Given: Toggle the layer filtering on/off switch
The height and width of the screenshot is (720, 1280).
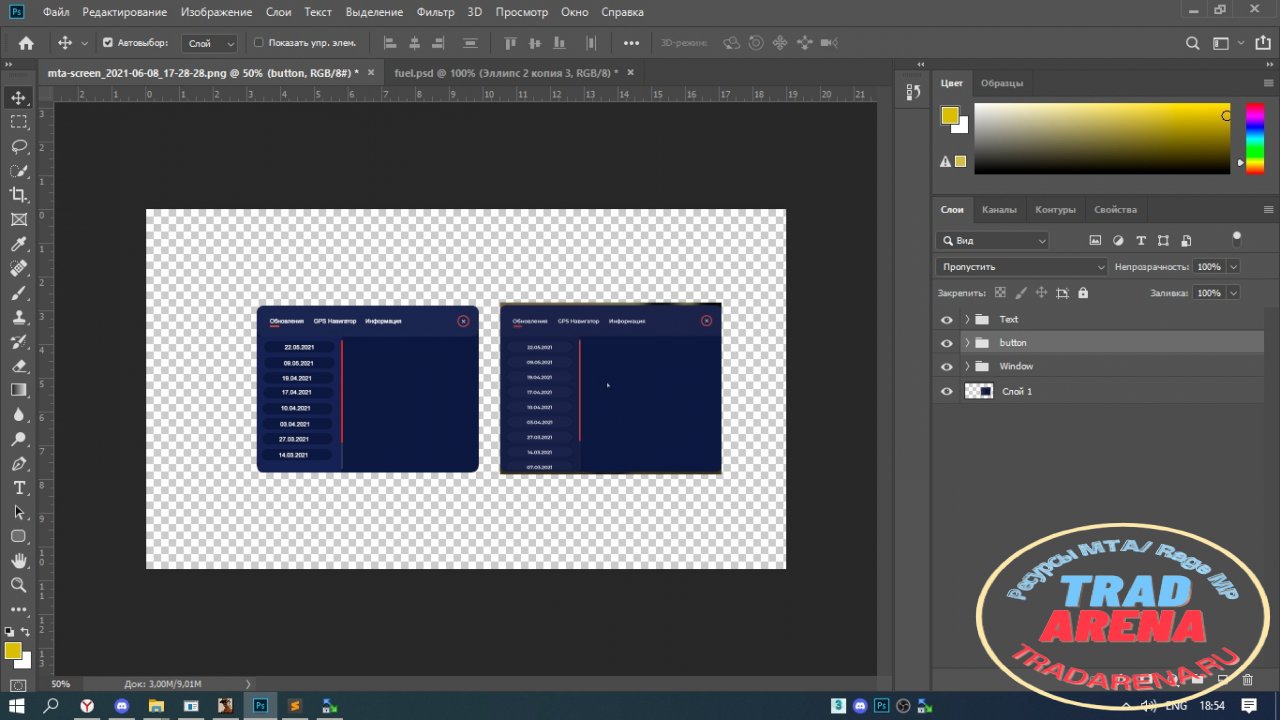Looking at the screenshot, I should pos(1237,239).
